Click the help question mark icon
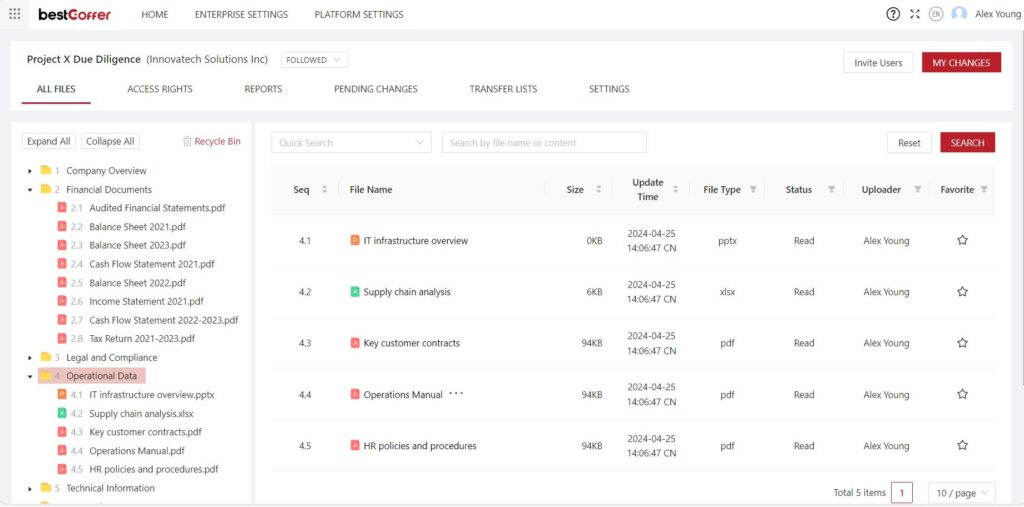This screenshot has height=507, width=1024. click(893, 14)
